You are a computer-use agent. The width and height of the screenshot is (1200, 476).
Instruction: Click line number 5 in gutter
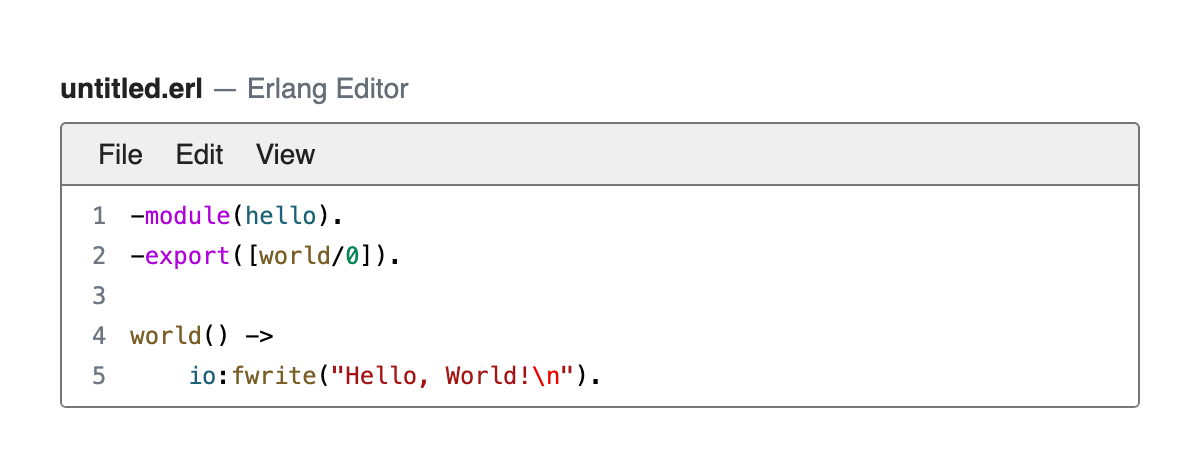click(x=98, y=376)
